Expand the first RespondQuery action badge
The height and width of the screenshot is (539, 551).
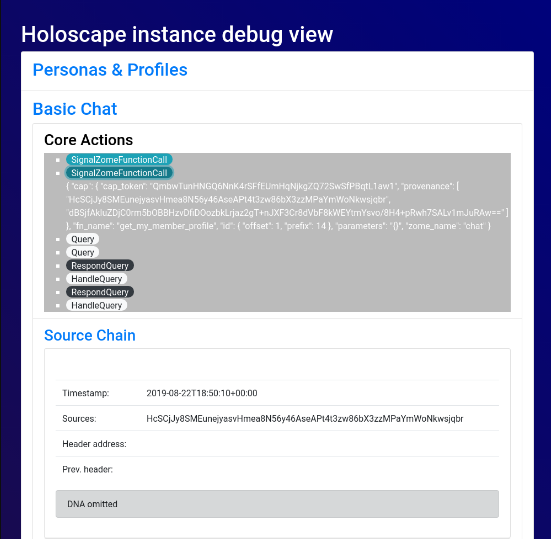coord(100,265)
